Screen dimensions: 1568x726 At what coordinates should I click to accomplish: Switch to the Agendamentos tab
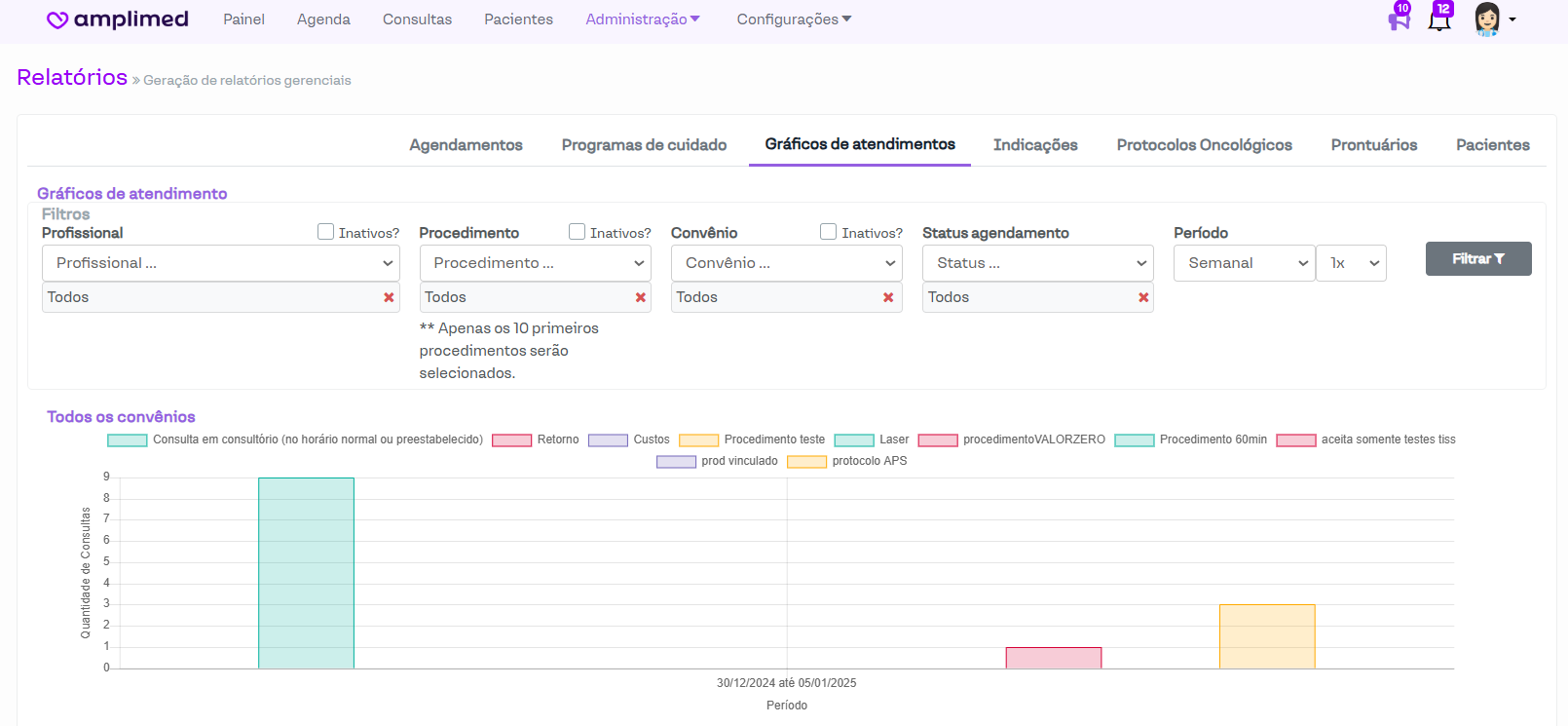(466, 145)
